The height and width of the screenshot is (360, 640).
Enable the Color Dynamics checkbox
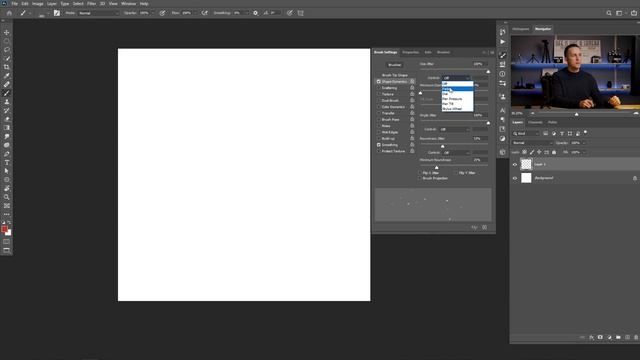click(379, 107)
